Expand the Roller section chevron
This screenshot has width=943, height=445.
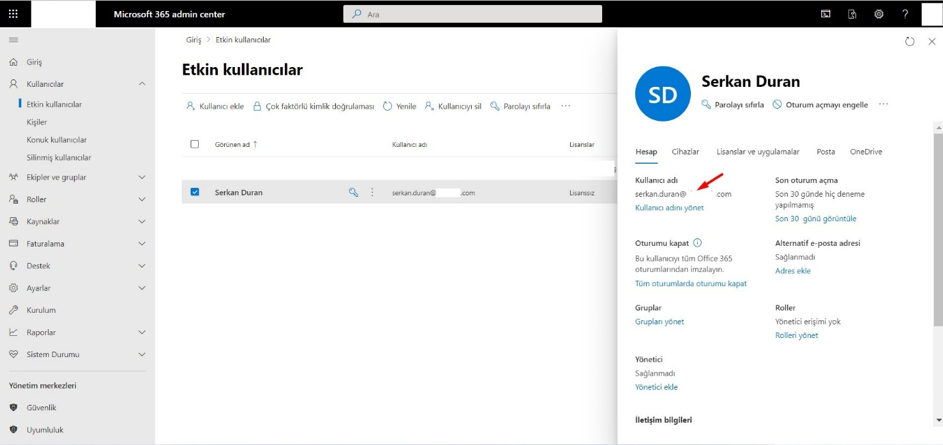[x=142, y=199]
